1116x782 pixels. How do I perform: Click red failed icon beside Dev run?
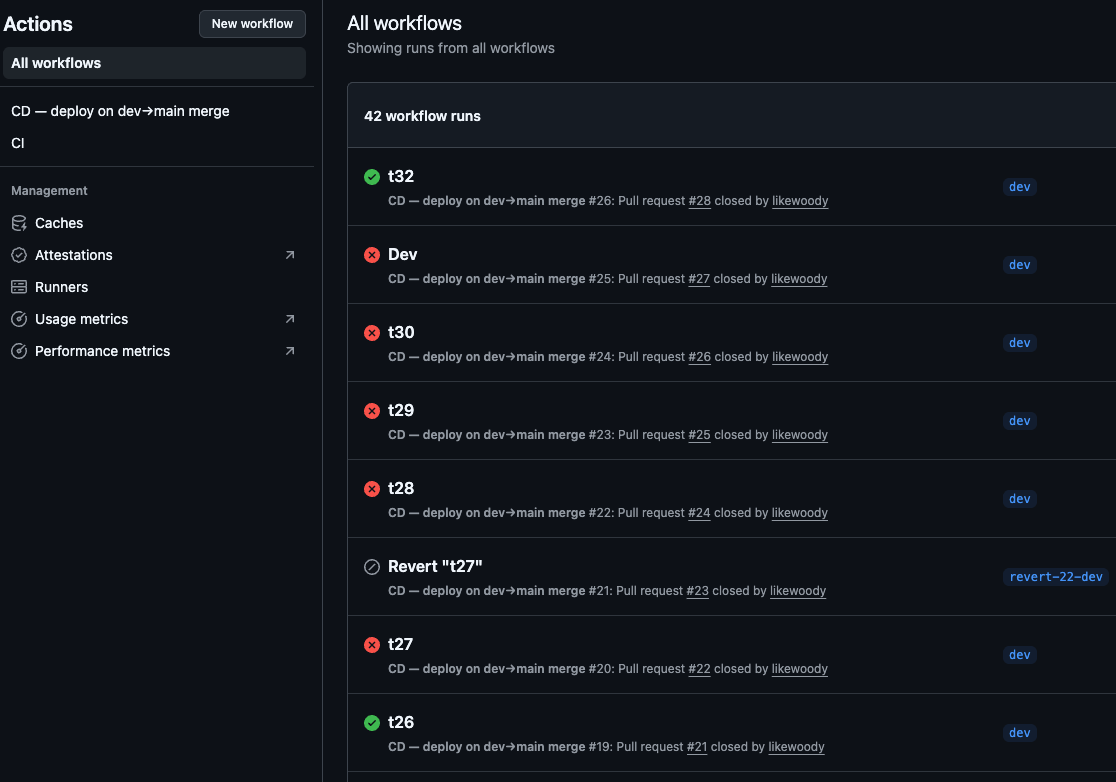372,255
